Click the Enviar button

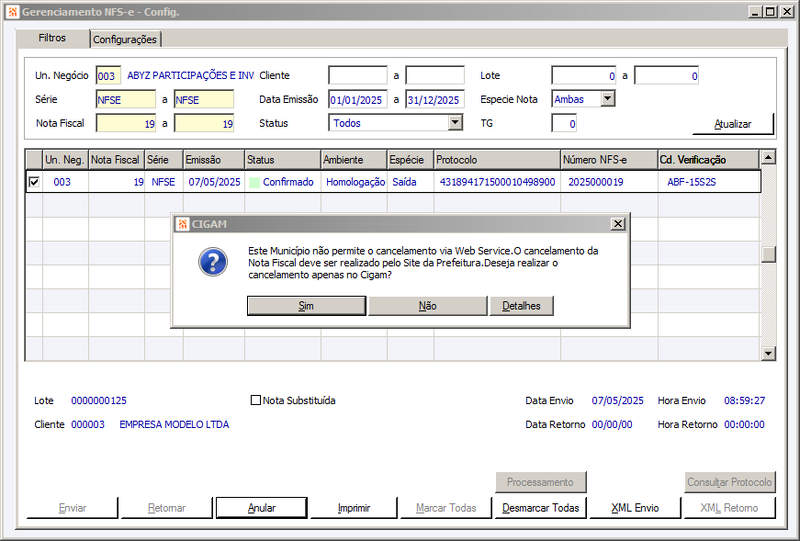[72, 508]
